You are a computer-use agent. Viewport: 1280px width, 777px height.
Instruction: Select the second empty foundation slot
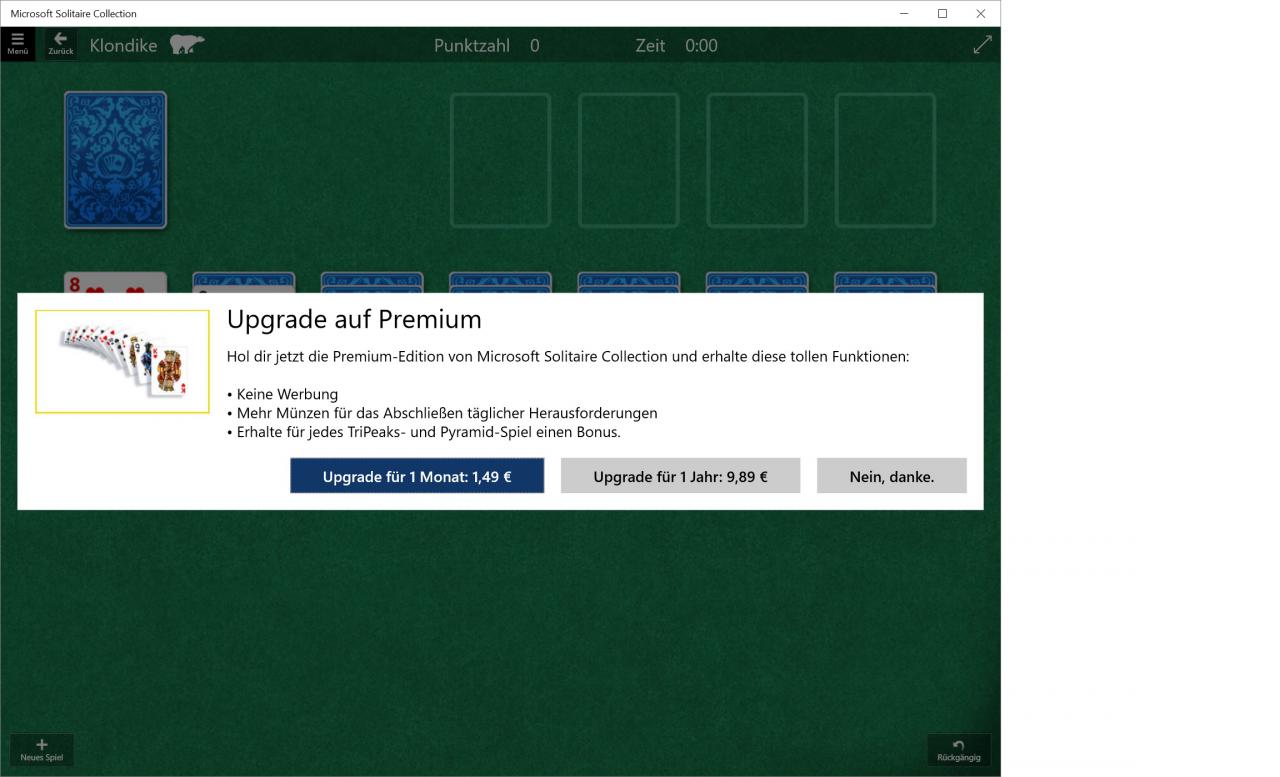(x=629, y=160)
